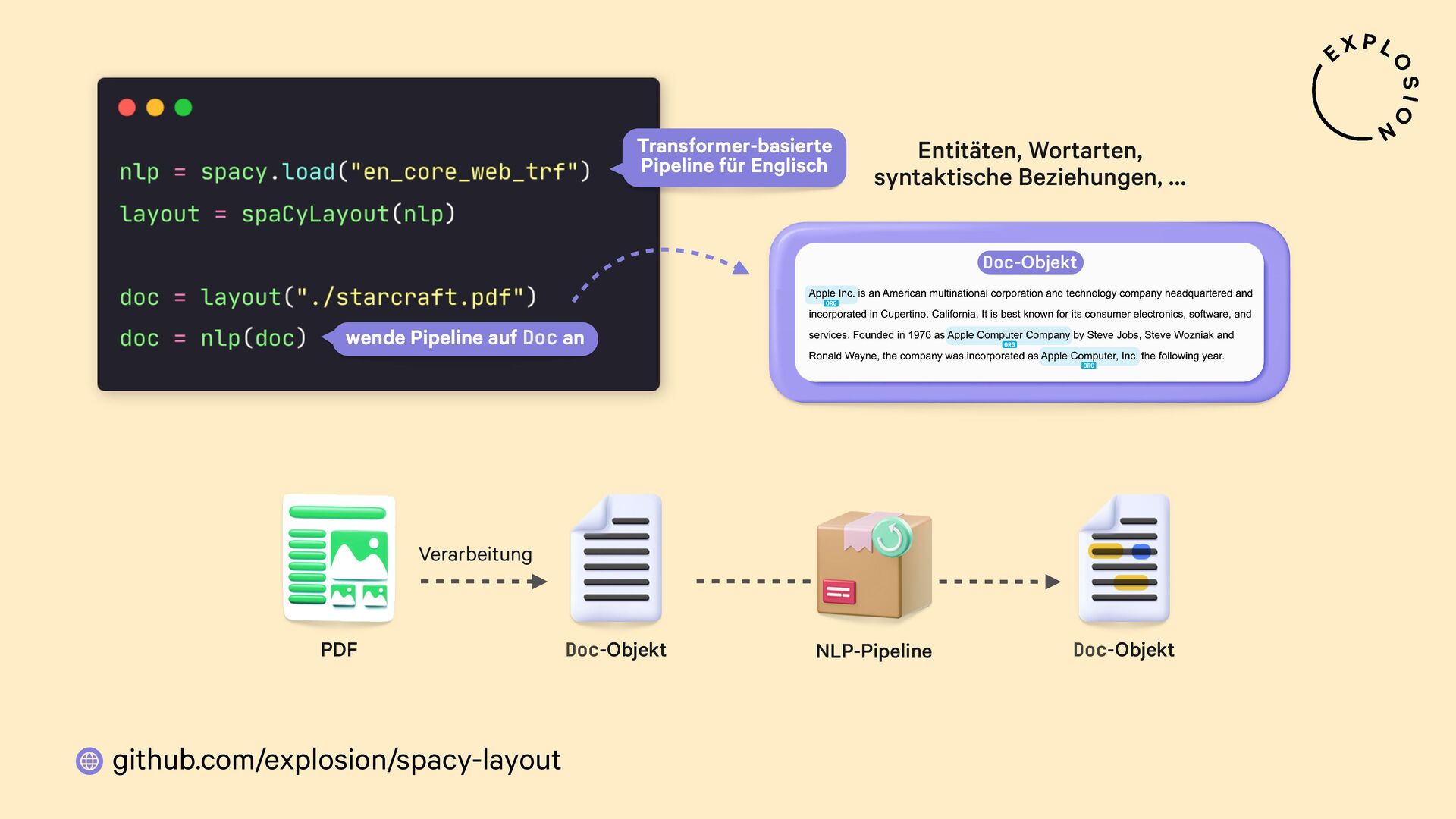Click the yellow dot in code window
Viewport: 1456px width, 819px height.
[155, 108]
